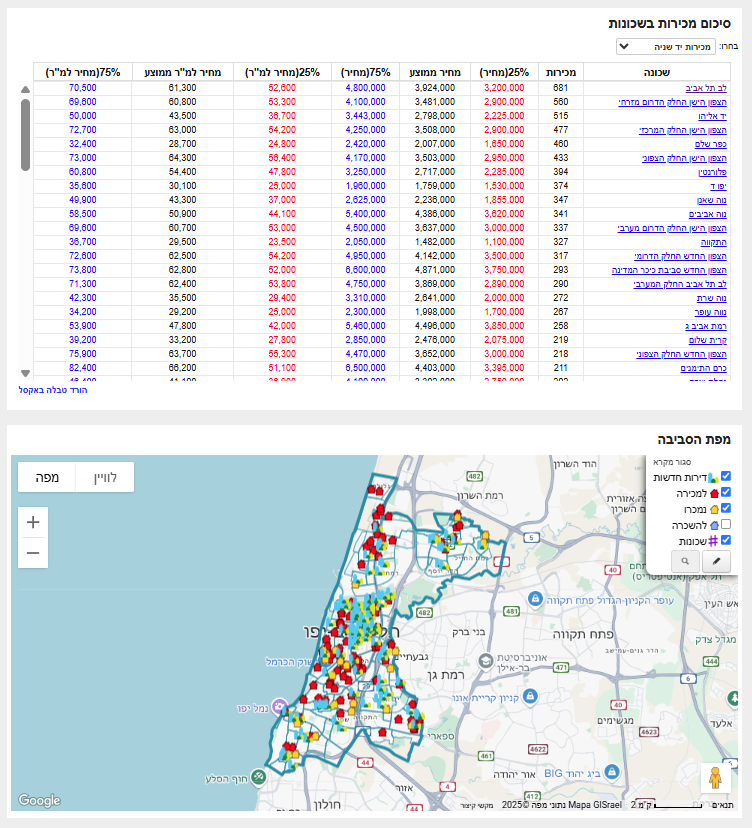The height and width of the screenshot is (828, 752).
Task: Switch map to לוויין (satellite) view
Action: coord(105,477)
